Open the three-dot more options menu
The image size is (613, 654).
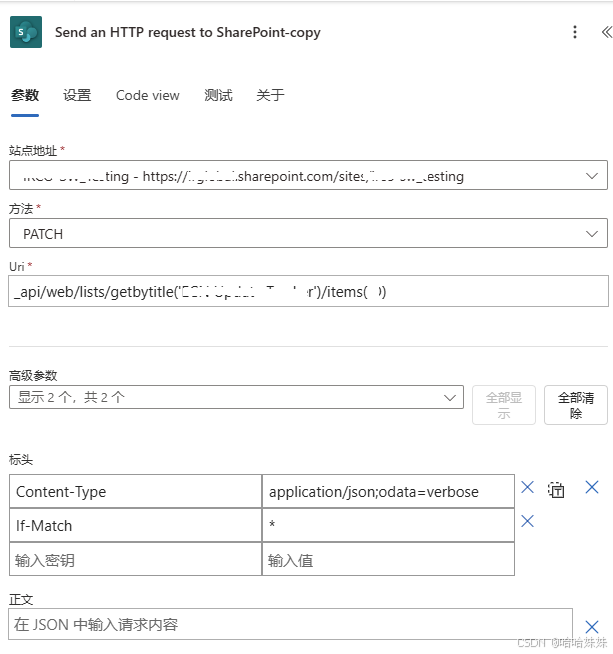(x=575, y=32)
